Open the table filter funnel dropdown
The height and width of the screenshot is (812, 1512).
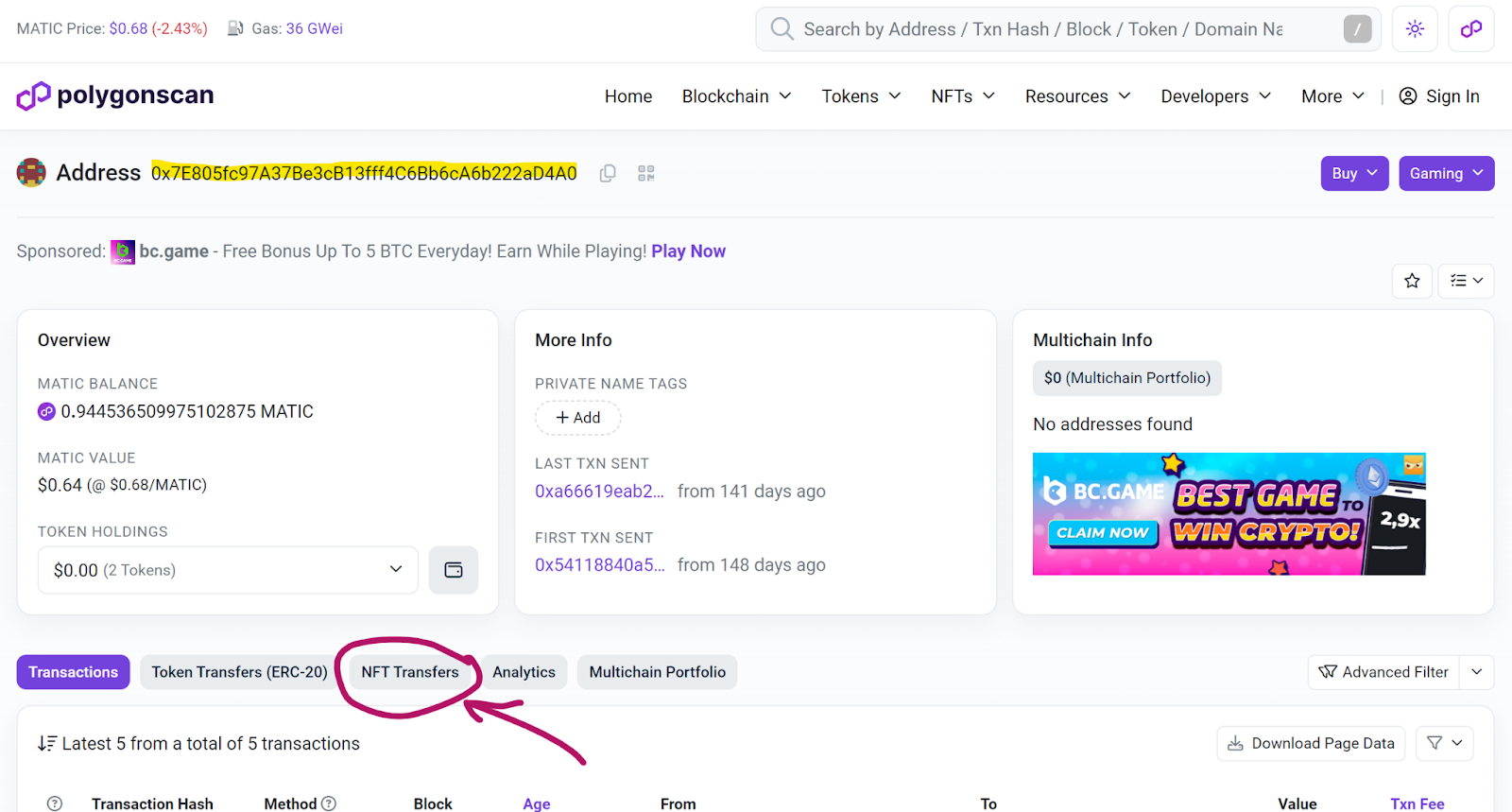coord(1445,743)
